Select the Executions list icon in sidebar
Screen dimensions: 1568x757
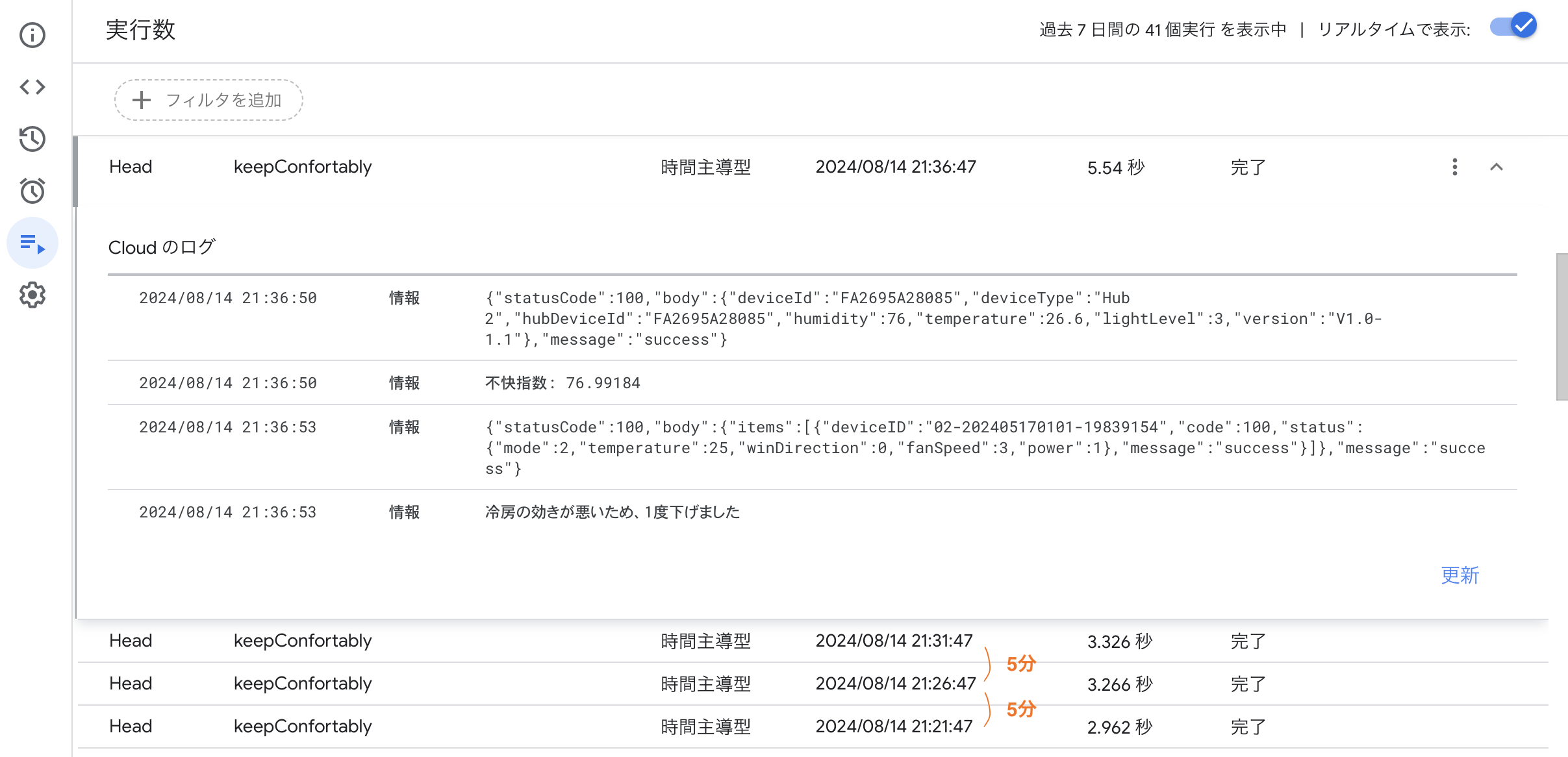tap(32, 243)
